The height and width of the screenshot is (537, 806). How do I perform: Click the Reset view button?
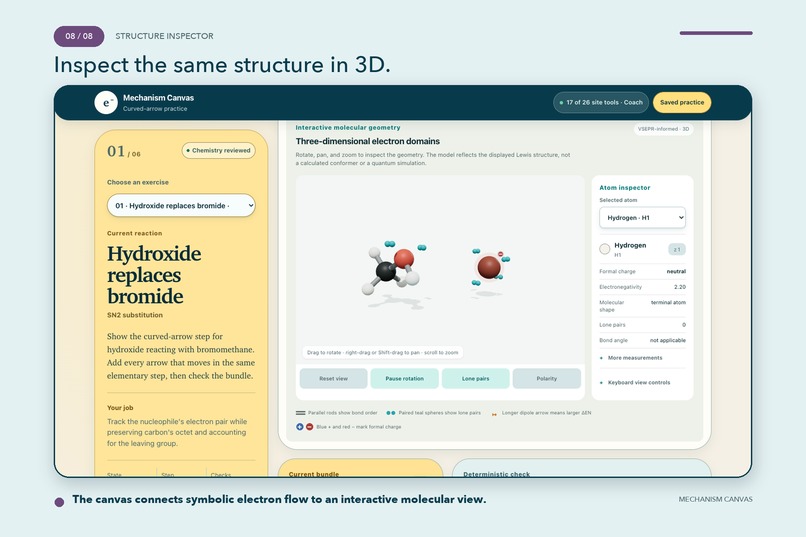[x=333, y=379]
